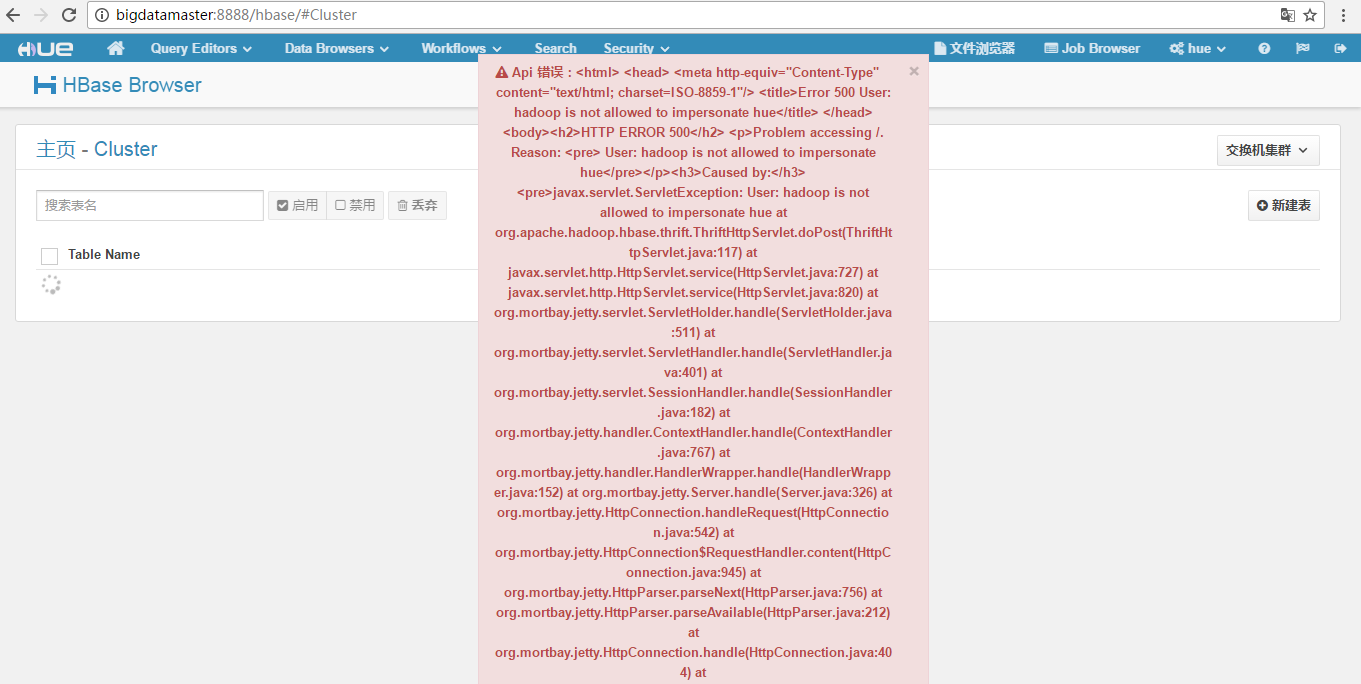This screenshot has width=1361, height=684.
Task: Focus the 搜索表名 search field
Action: coord(150,205)
